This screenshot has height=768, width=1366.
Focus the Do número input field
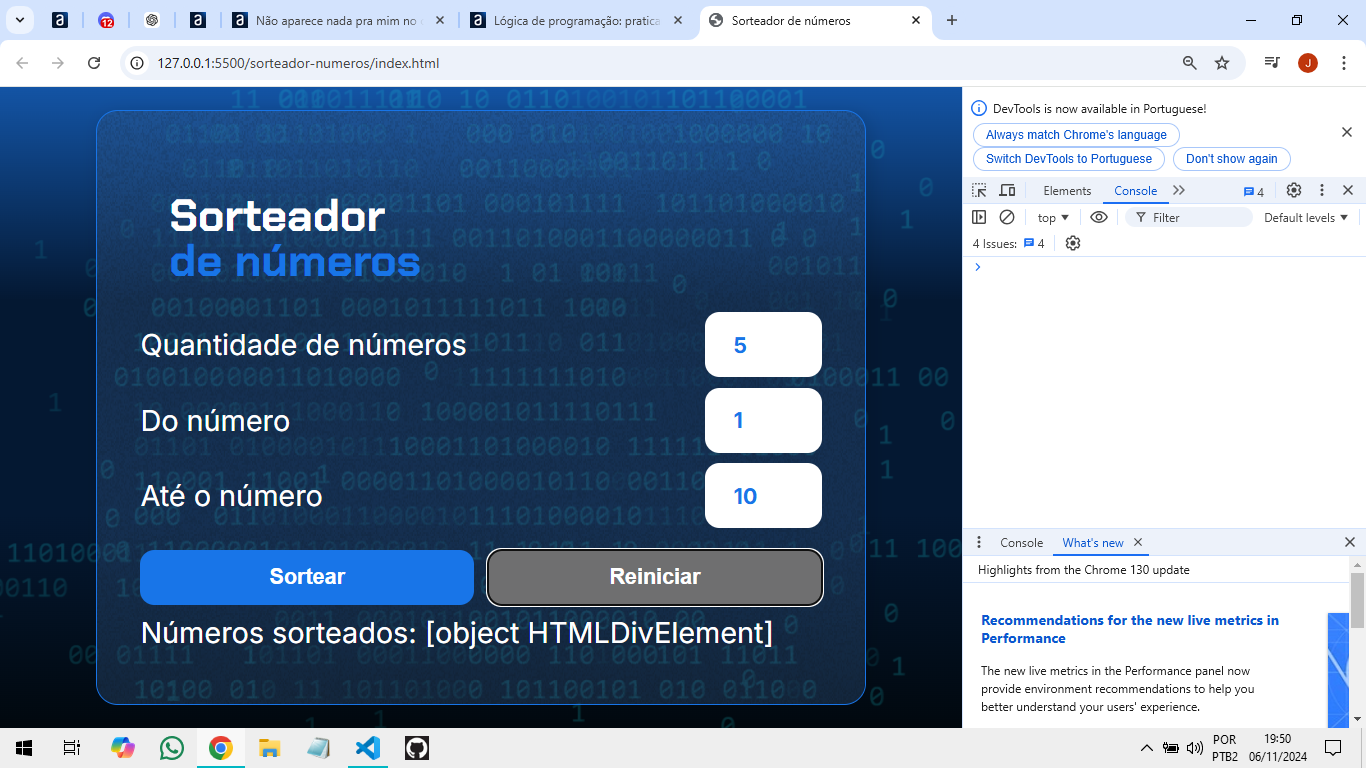[763, 420]
